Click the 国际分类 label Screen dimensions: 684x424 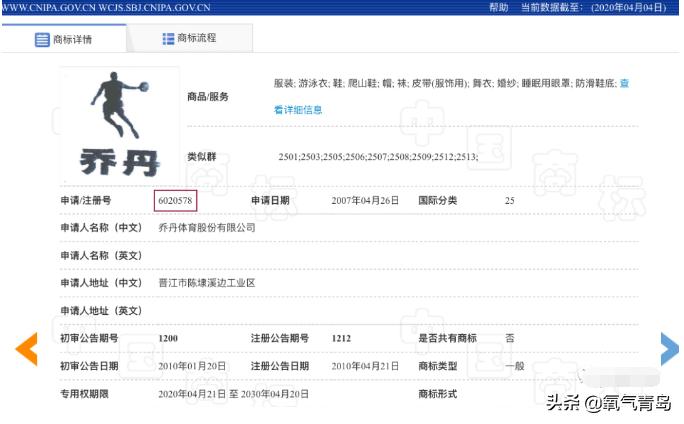[438, 201]
